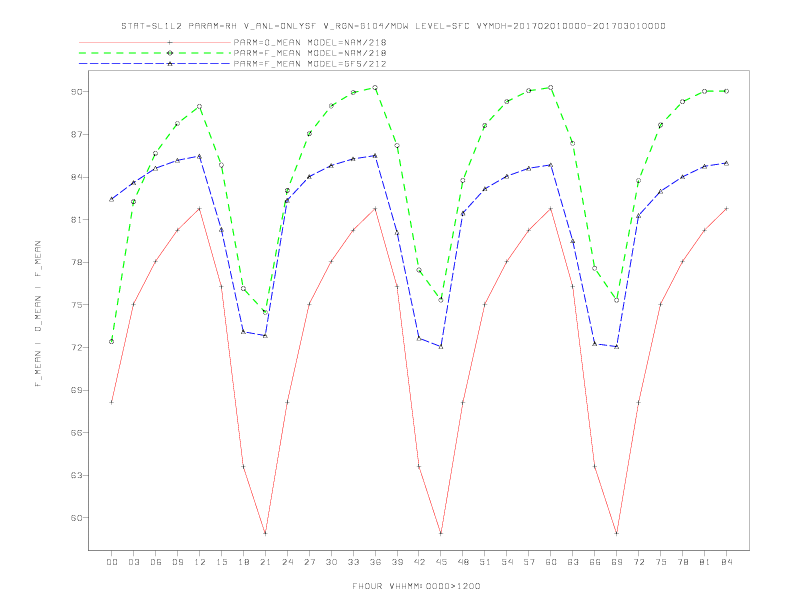This screenshot has height=612, width=792.
Task: Click x-axis forecast hour label 33
Action: click(353, 562)
